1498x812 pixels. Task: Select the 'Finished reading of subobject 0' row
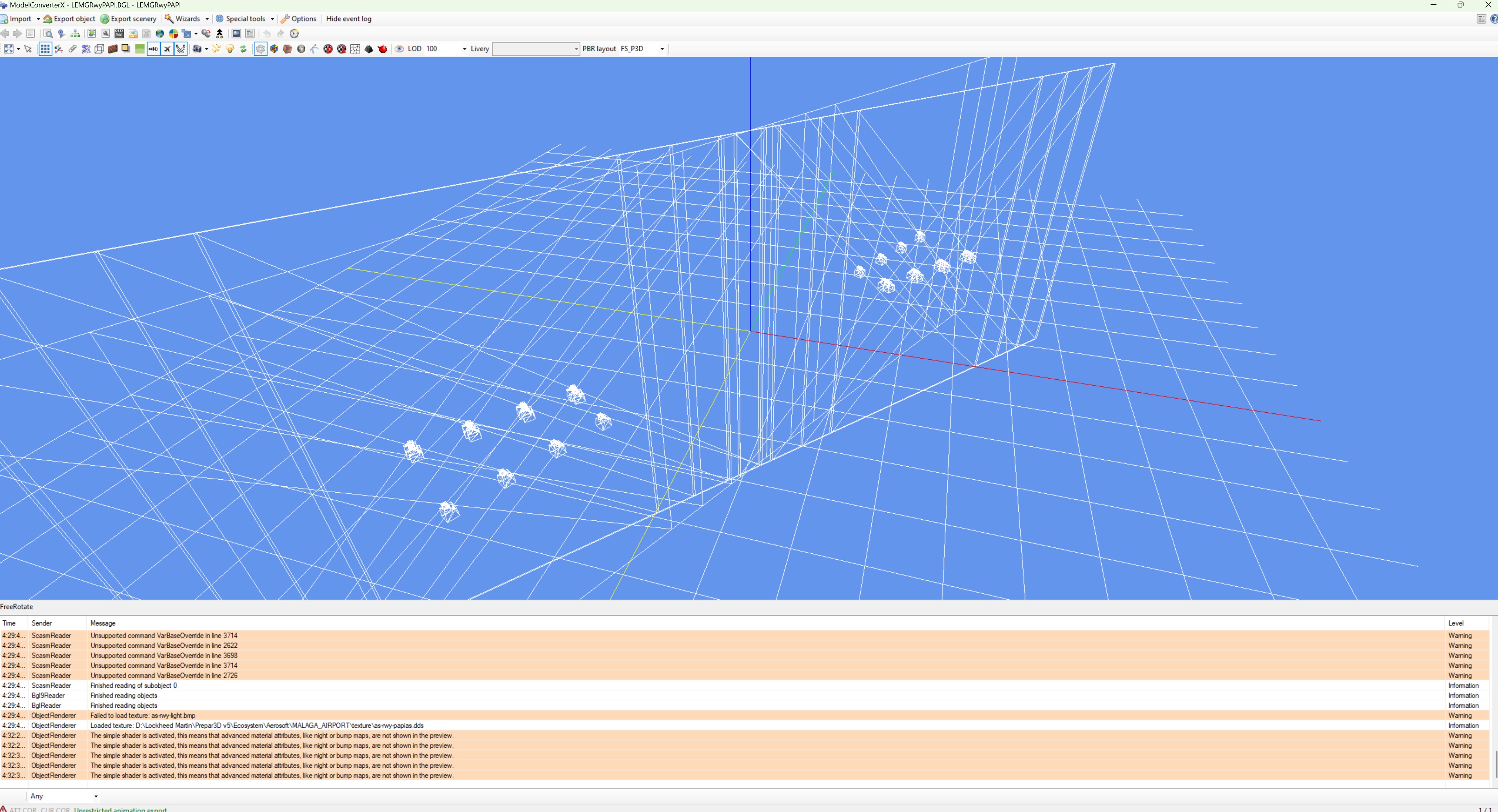click(x=744, y=685)
